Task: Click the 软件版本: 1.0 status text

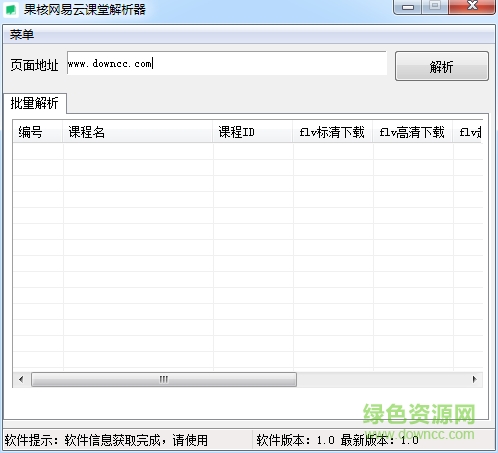Action: pyautogui.click(x=295, y=440)
